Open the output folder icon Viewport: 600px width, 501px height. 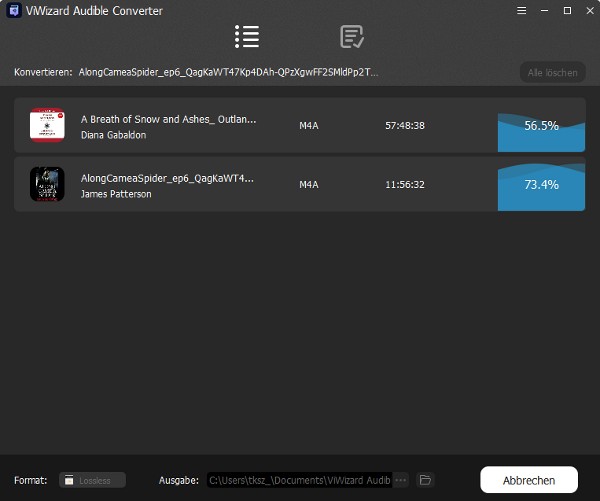pyautogui.click(x=425, y=480)
